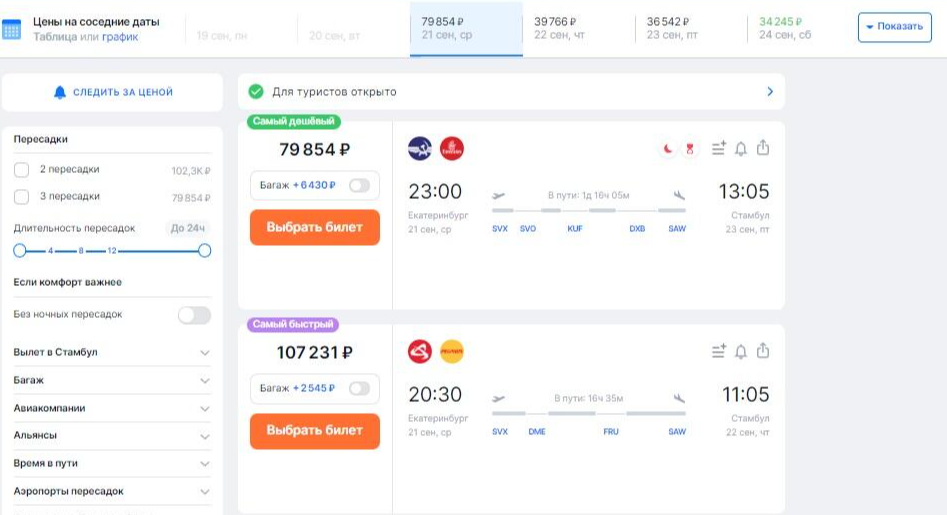Viewport: 947px width, 515px height.
Task: Click the Emirates airline logo
Action: tap(452, 149)
